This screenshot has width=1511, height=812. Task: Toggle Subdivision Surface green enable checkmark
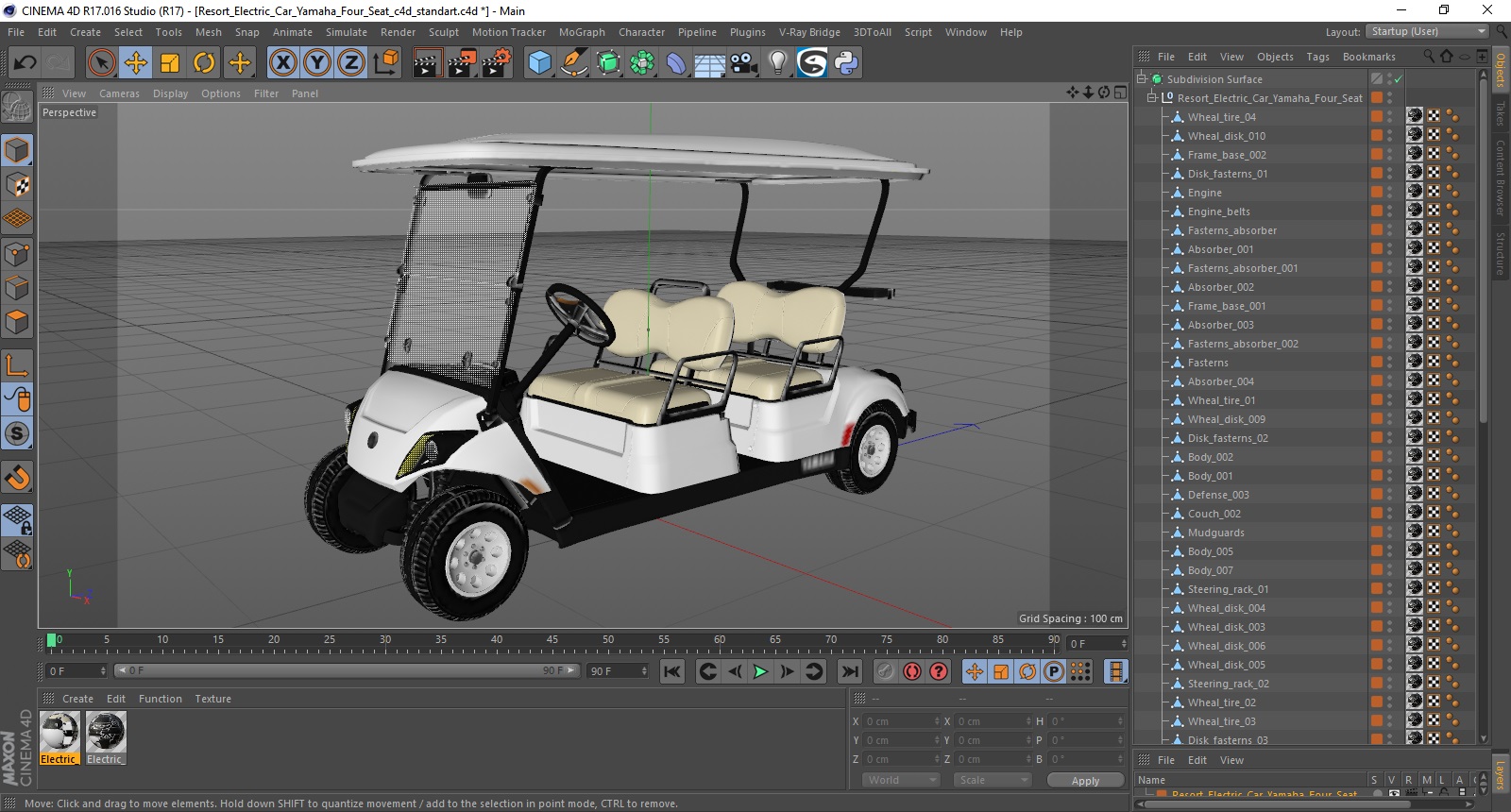click(x=1399, y=79)
